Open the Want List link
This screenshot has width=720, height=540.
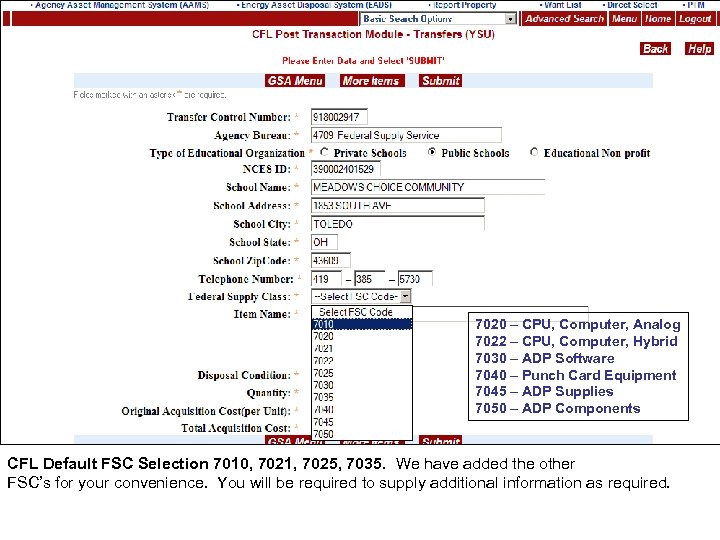point(562,5)
